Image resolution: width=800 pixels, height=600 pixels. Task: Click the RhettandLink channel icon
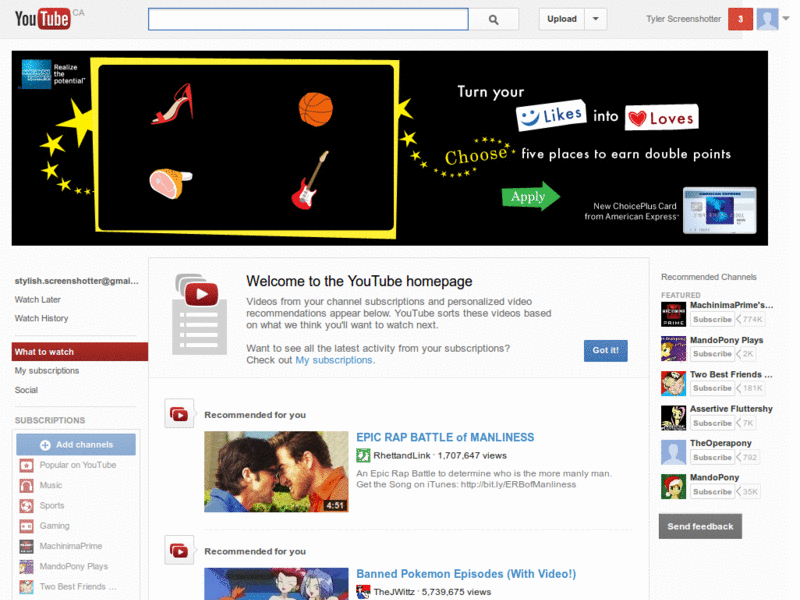(363, 455)
